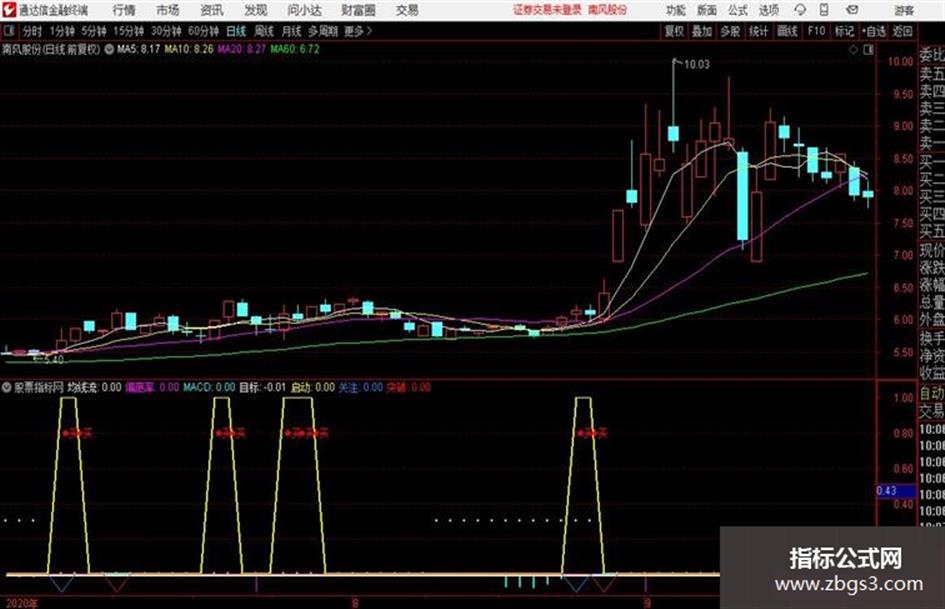Viewport: 945px width, 609px height.
Task: Open the 版面 menu
Action: pos(706,10)
